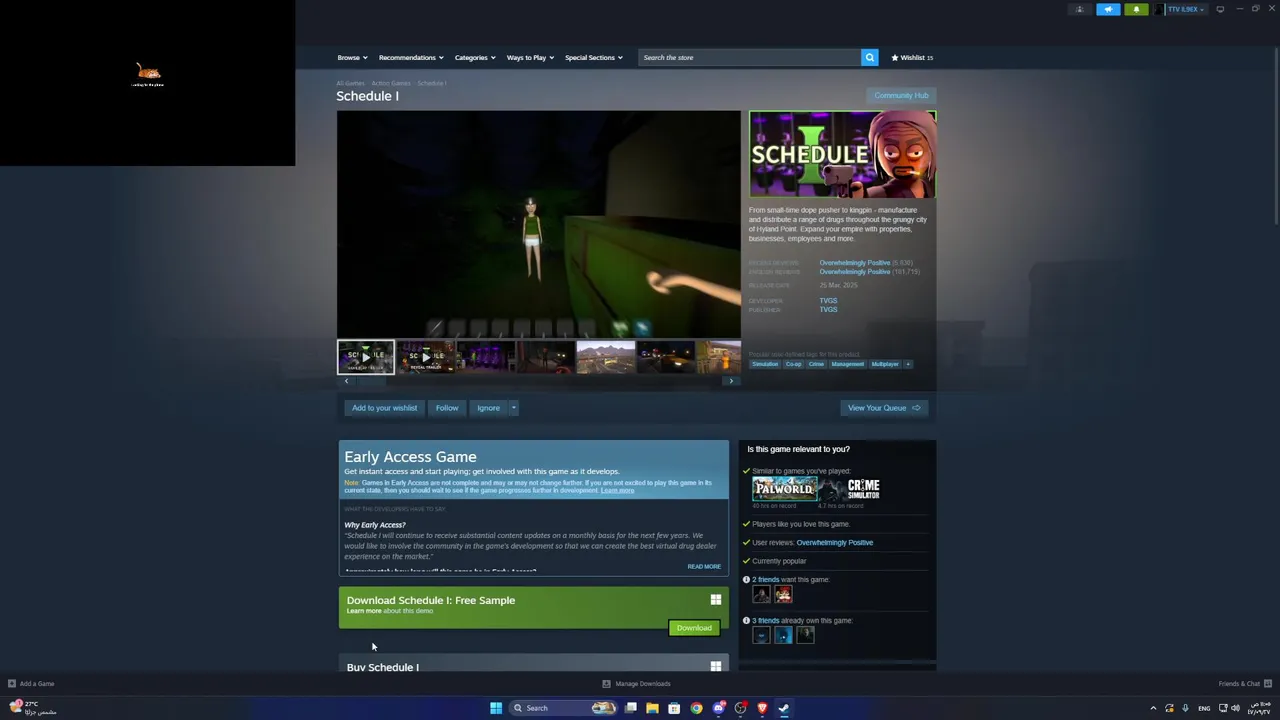Click Learn more in Early Access note

617,491
